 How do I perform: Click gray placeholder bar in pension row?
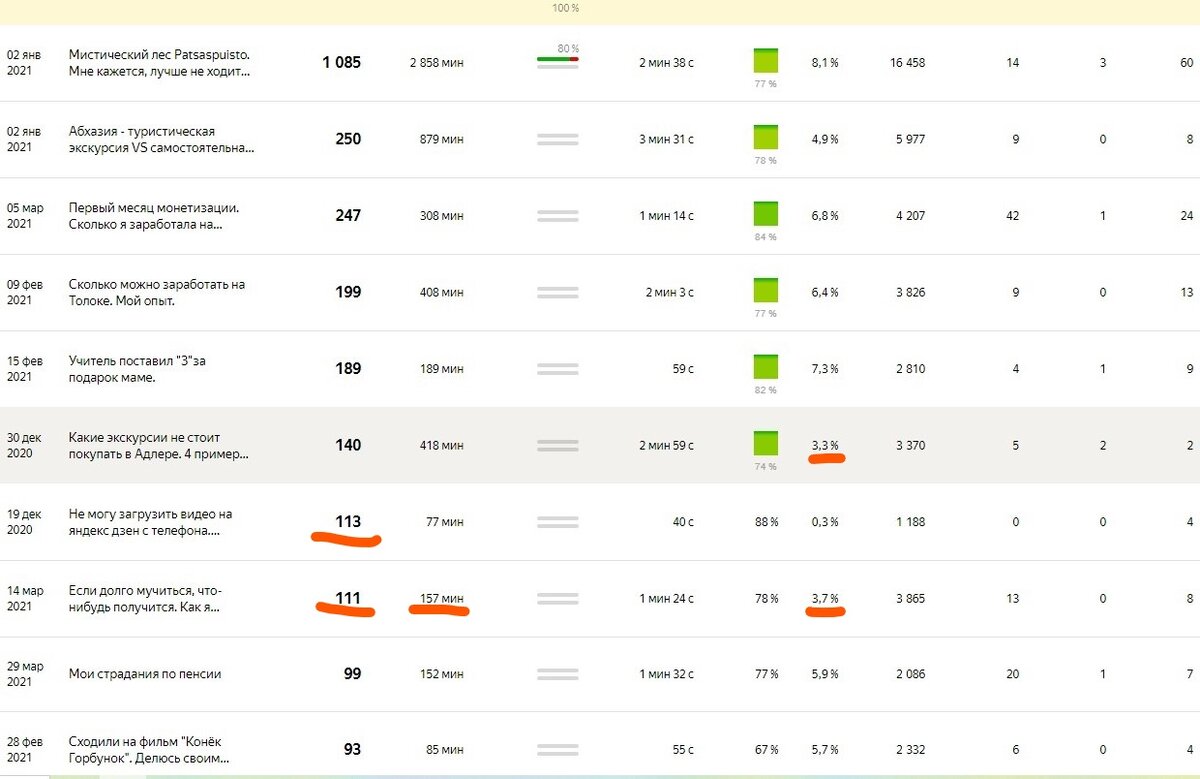tap(558, 674)
